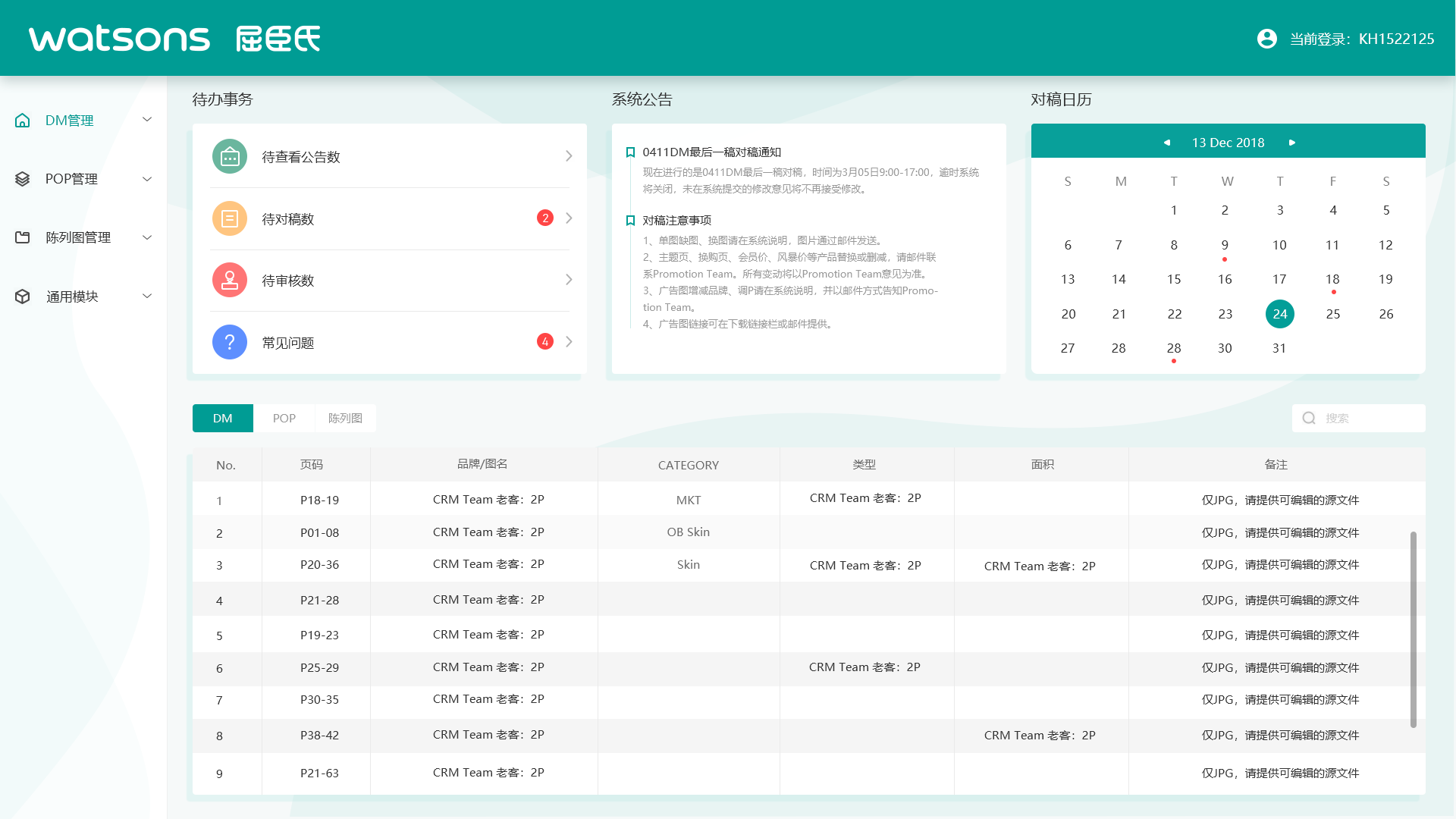Expand the 陈列图管理 menu chevron
This screenshot has width=1456, height=819.
coord(147,237)
